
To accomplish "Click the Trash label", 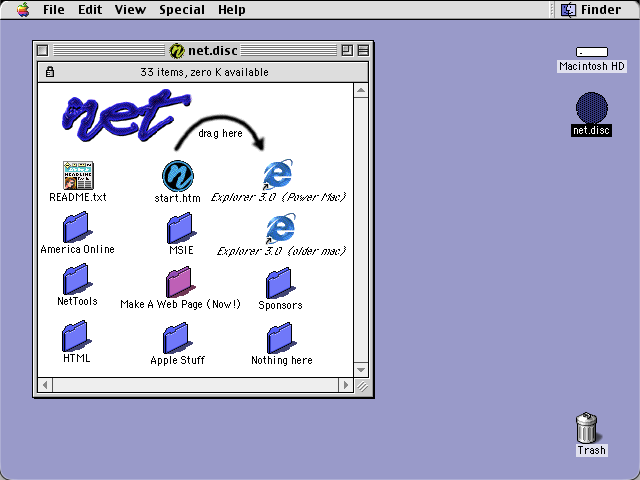I will (x=591, y=450).
